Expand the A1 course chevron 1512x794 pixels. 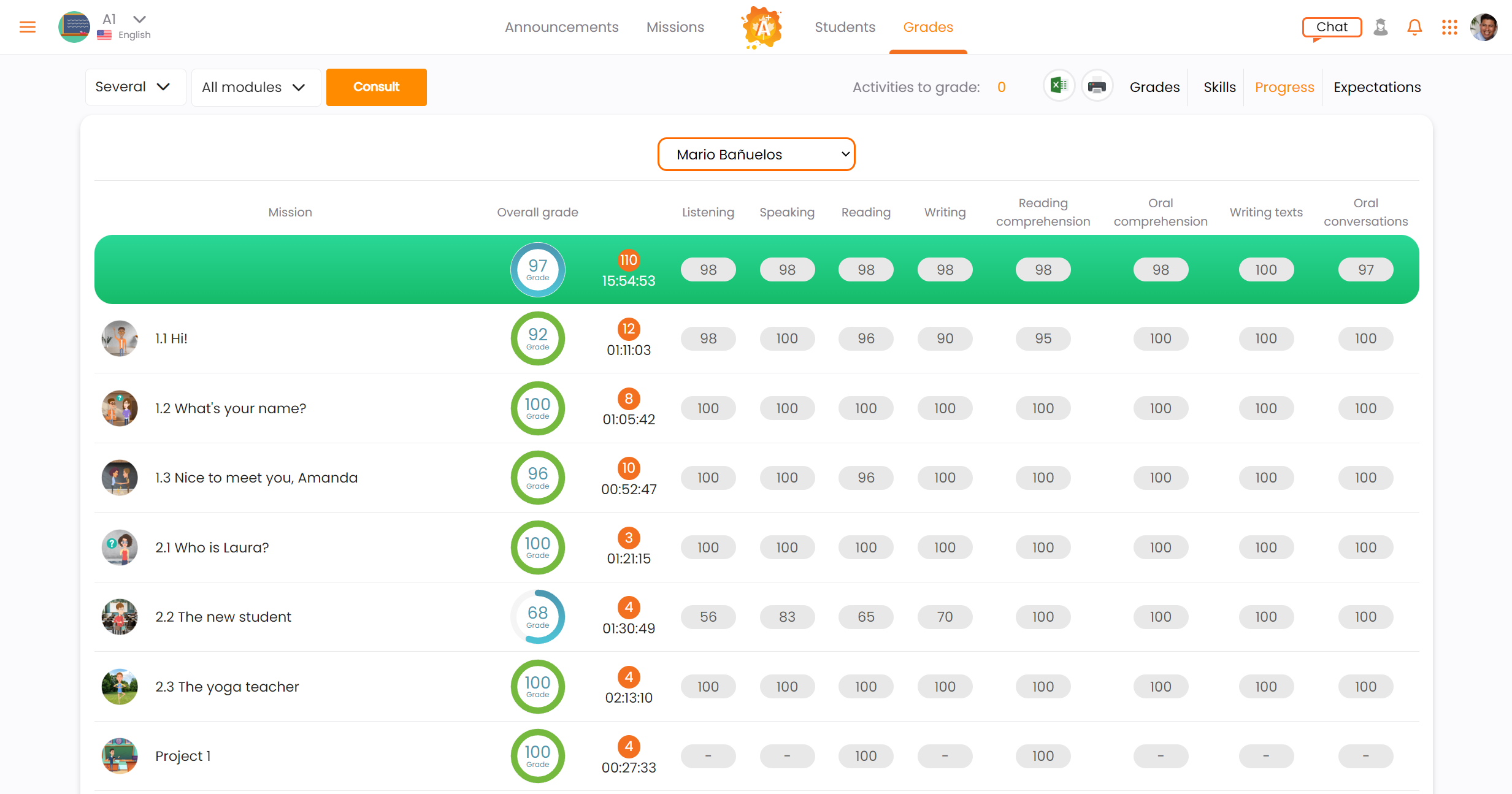(140, 19)
